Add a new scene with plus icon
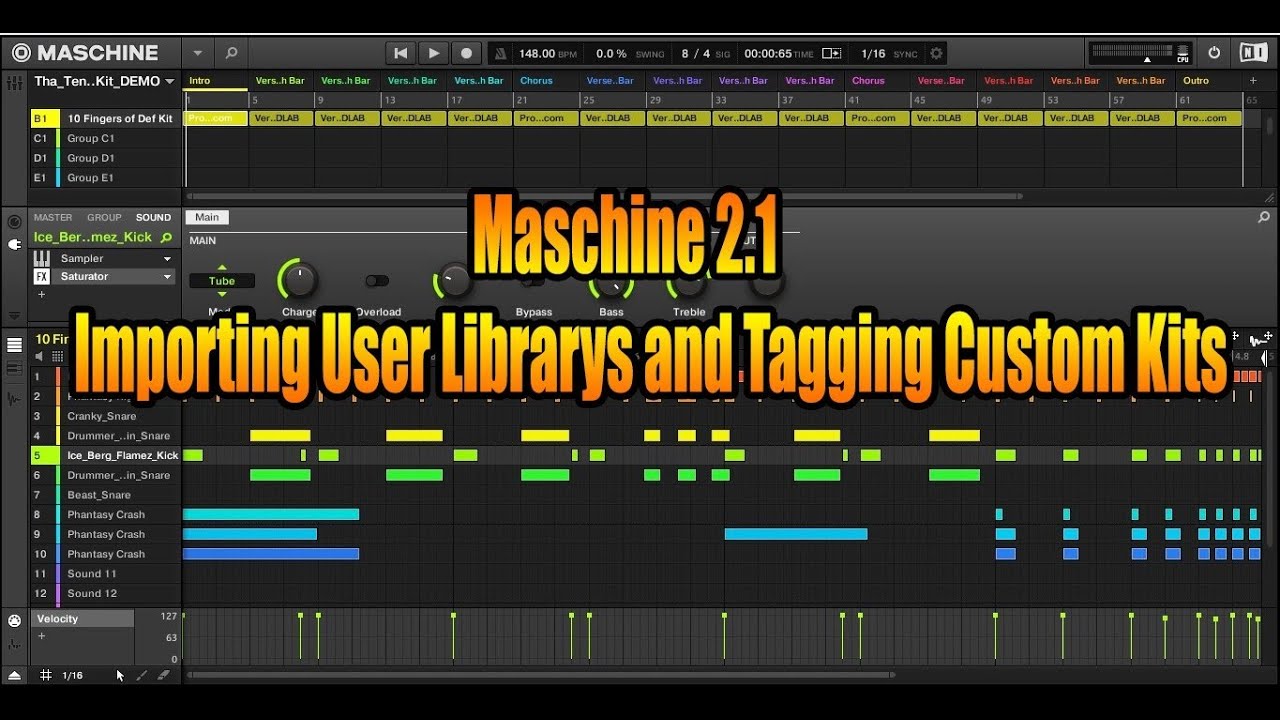This screenshot has height=720, width=1280. pos(1253,81)
